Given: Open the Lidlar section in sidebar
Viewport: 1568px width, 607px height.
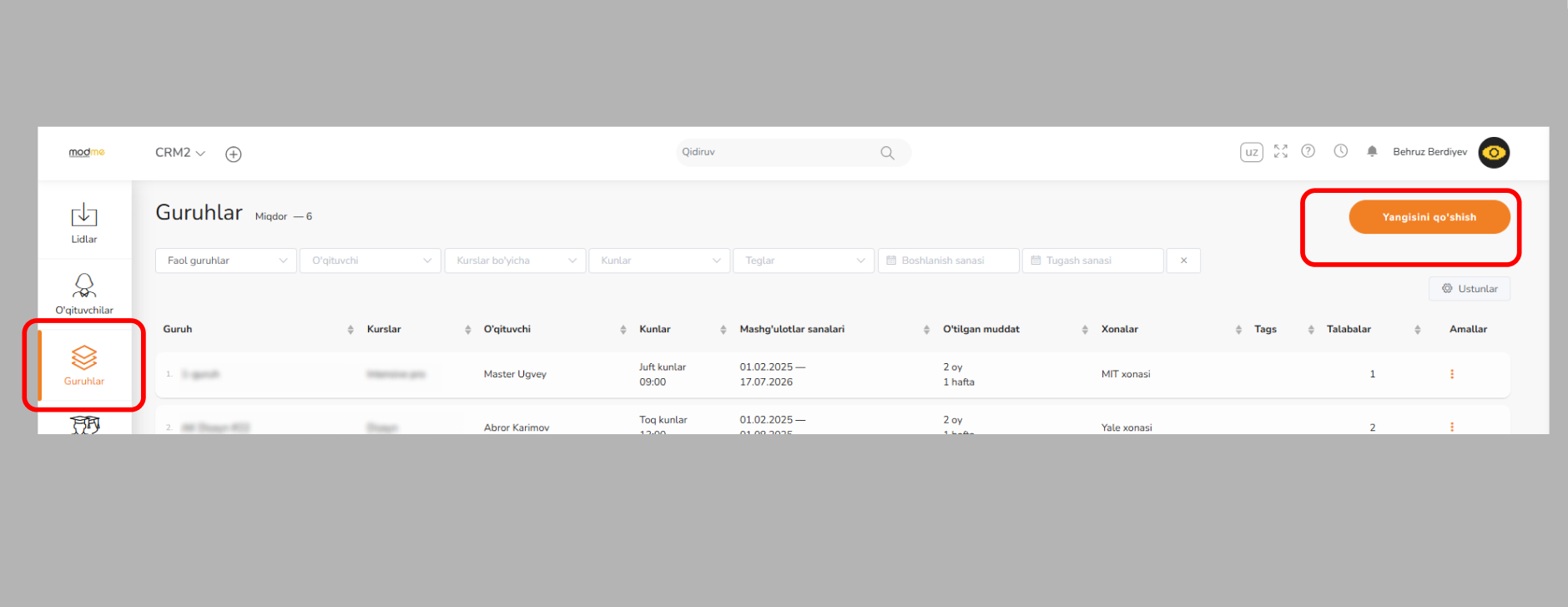Looking at the screenshot, I should tap(83, 222).
